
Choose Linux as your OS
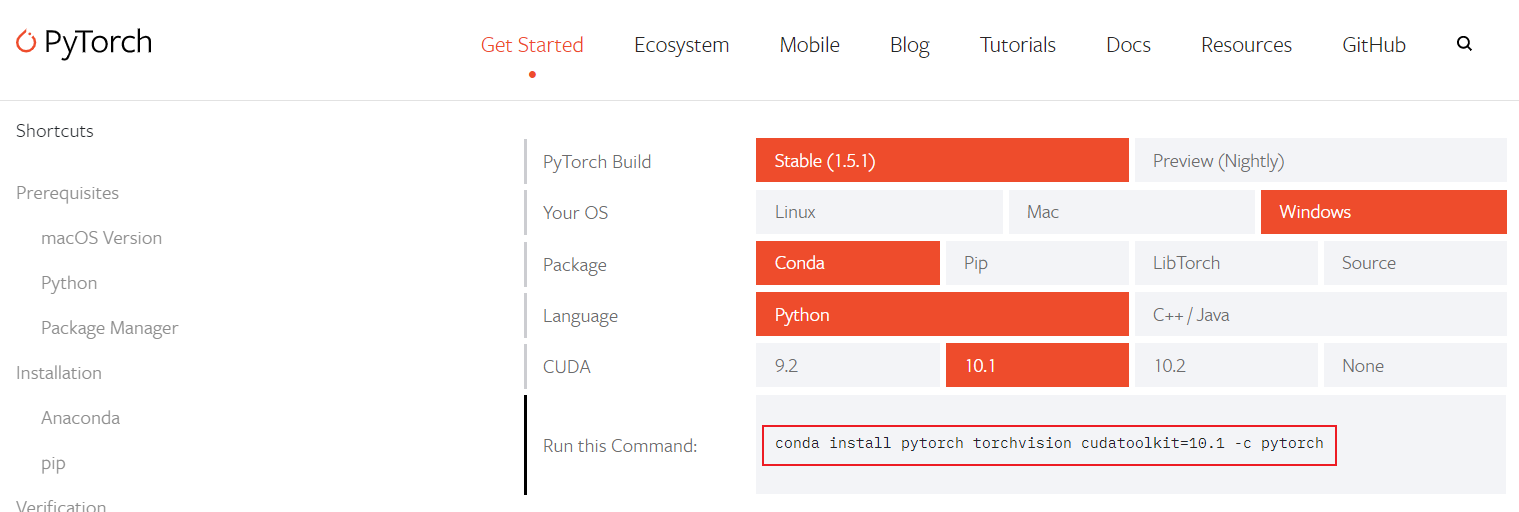(879, 212)
